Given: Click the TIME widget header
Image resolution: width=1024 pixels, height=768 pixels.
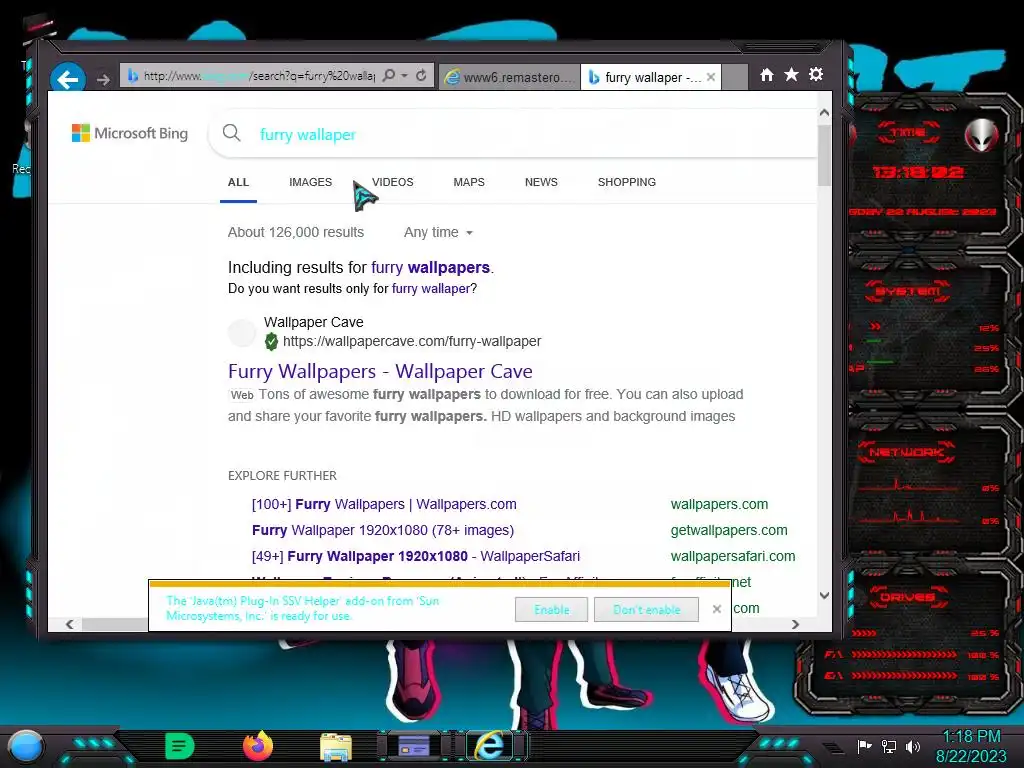Looking at the screenshot, I should pos(908,133).
